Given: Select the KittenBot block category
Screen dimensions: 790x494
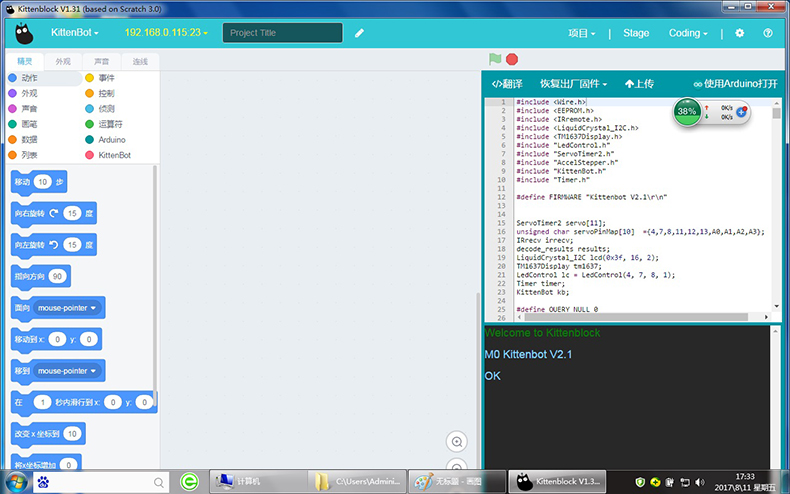Looking at the screenshot, I should pyautogui.click(x=113, y=155).
